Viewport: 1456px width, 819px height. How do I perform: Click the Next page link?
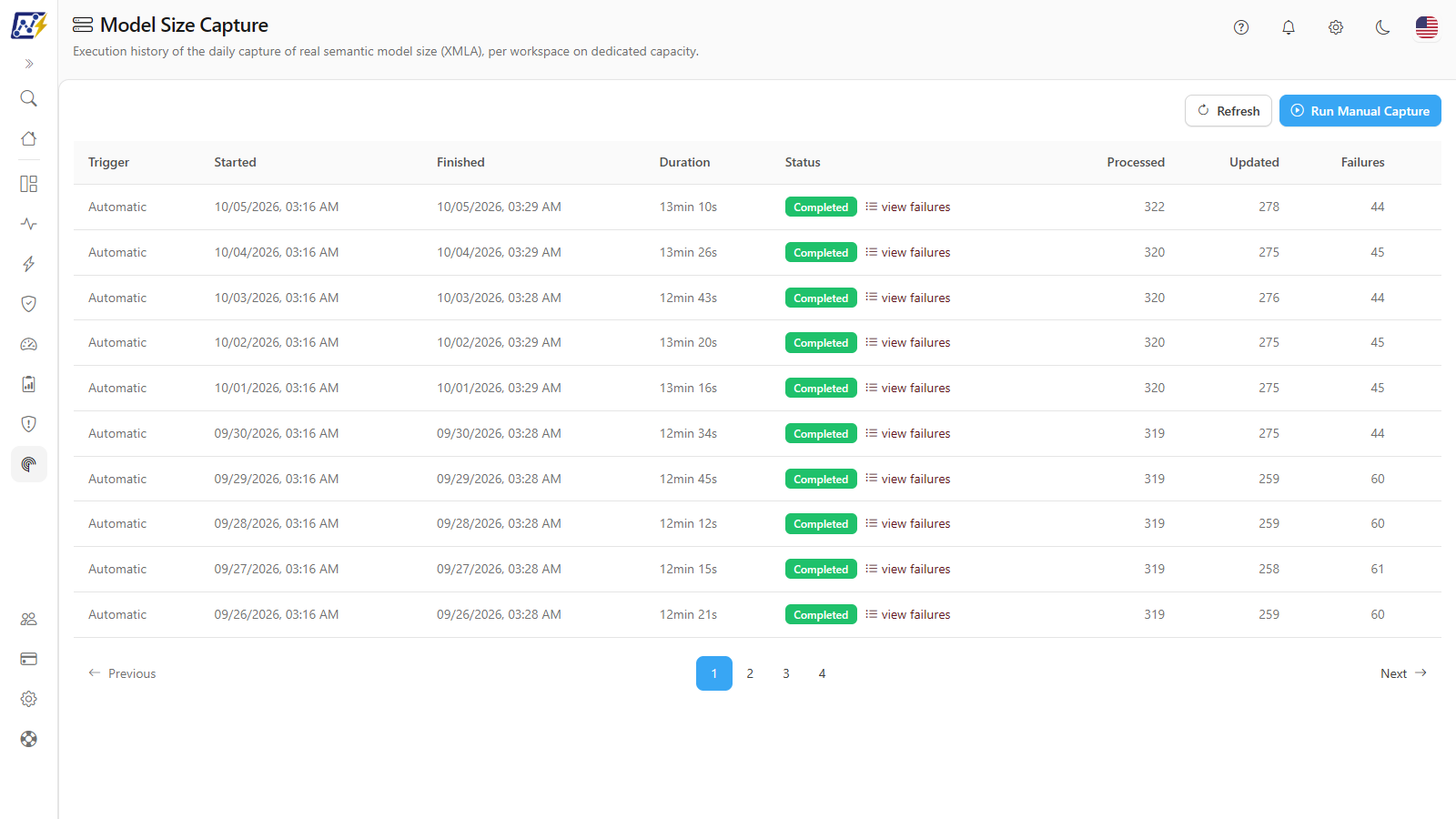1404,673
